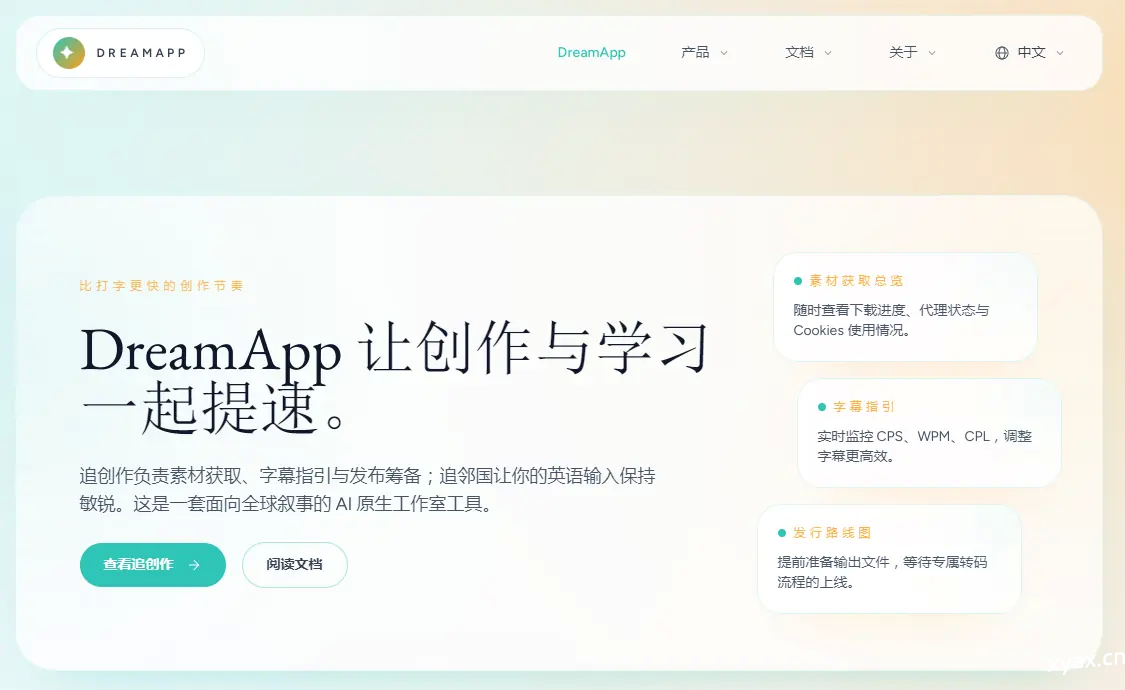Click the green dot beside 发行路线图
This screenshot has width=1125, height=690.
(x=782, y=533)
